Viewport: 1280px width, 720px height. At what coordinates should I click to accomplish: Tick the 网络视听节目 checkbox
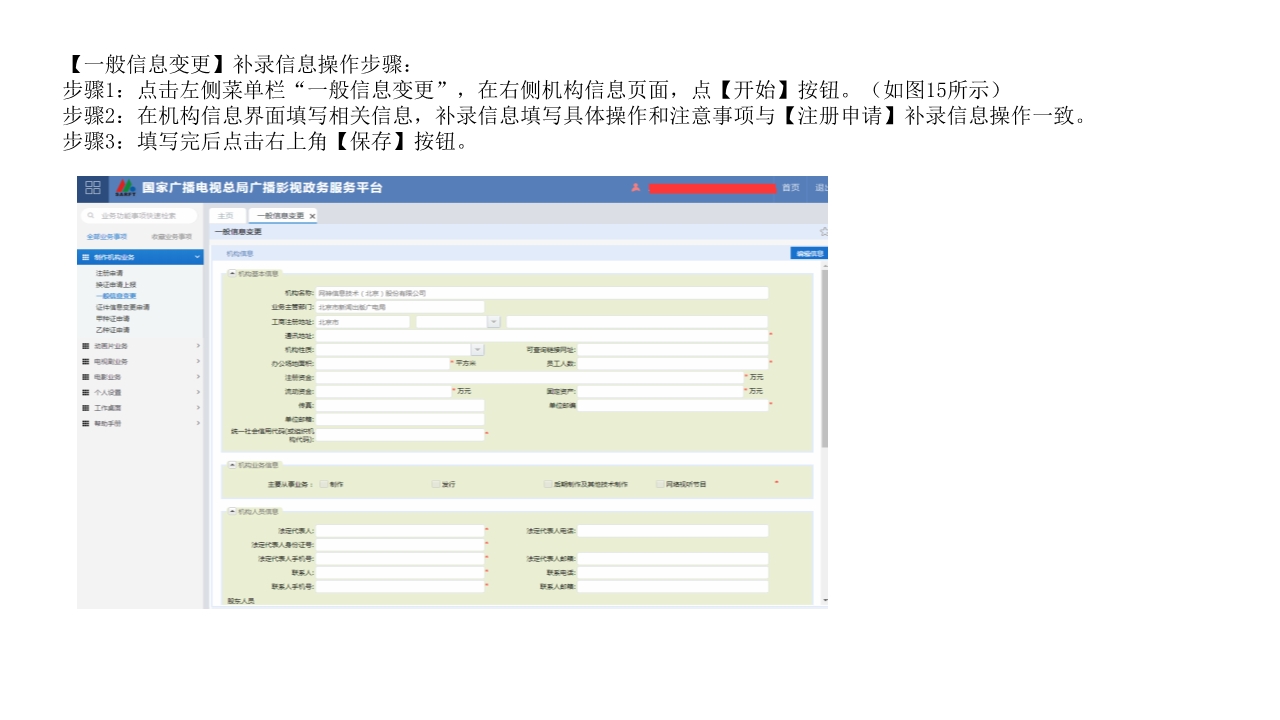[x=660, y=484]
